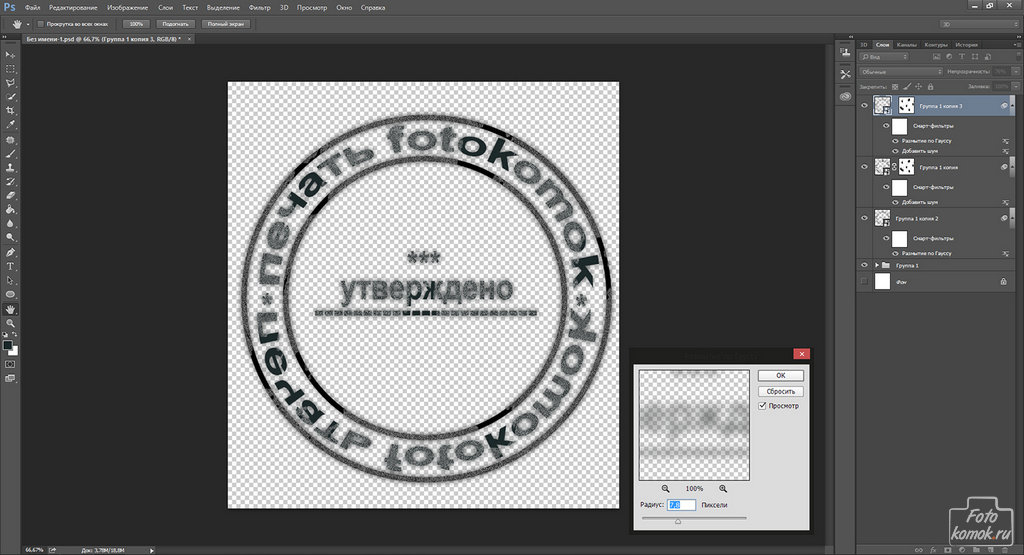Show the Фон background layer
Viewport: 1024px width, 555px height.
(865, 281)
